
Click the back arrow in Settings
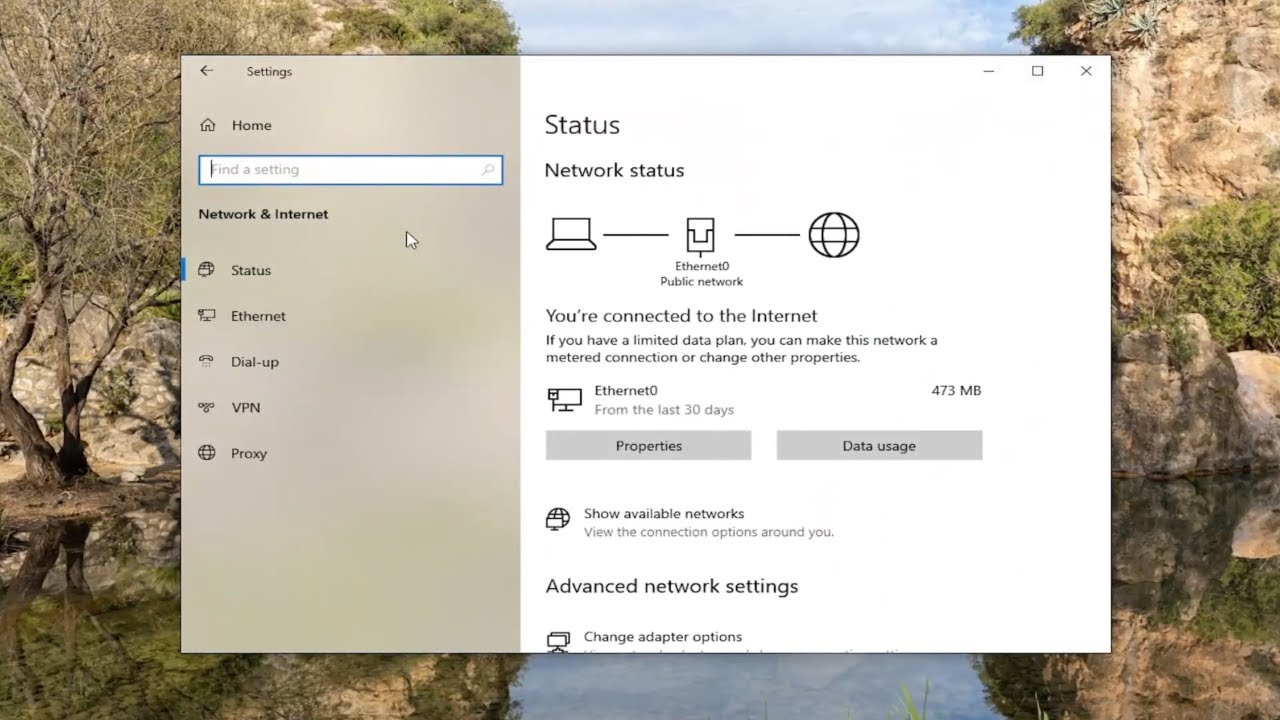click(206, 71)
